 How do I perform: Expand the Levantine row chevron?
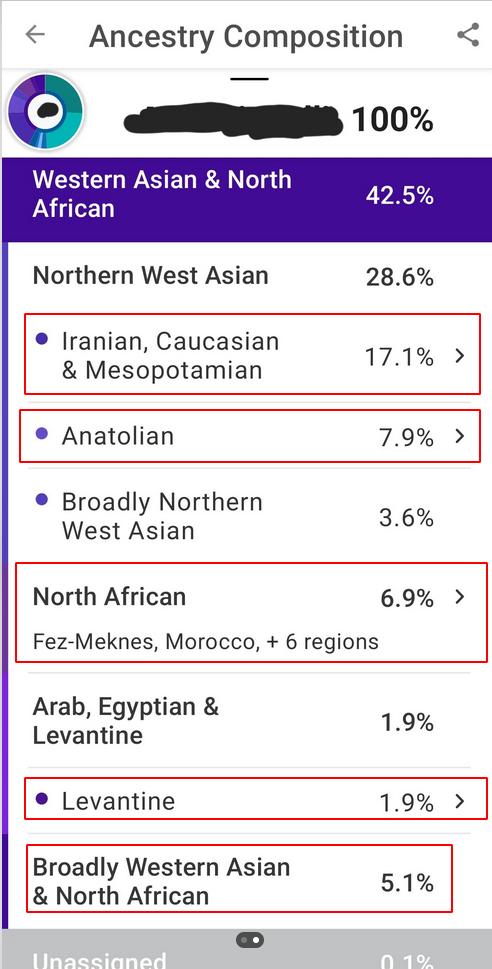point(459,801)
